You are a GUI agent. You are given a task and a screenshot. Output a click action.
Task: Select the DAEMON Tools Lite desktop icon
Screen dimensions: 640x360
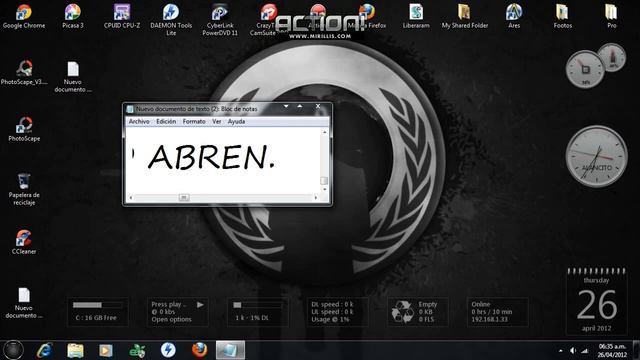click(x=171, y=20)
